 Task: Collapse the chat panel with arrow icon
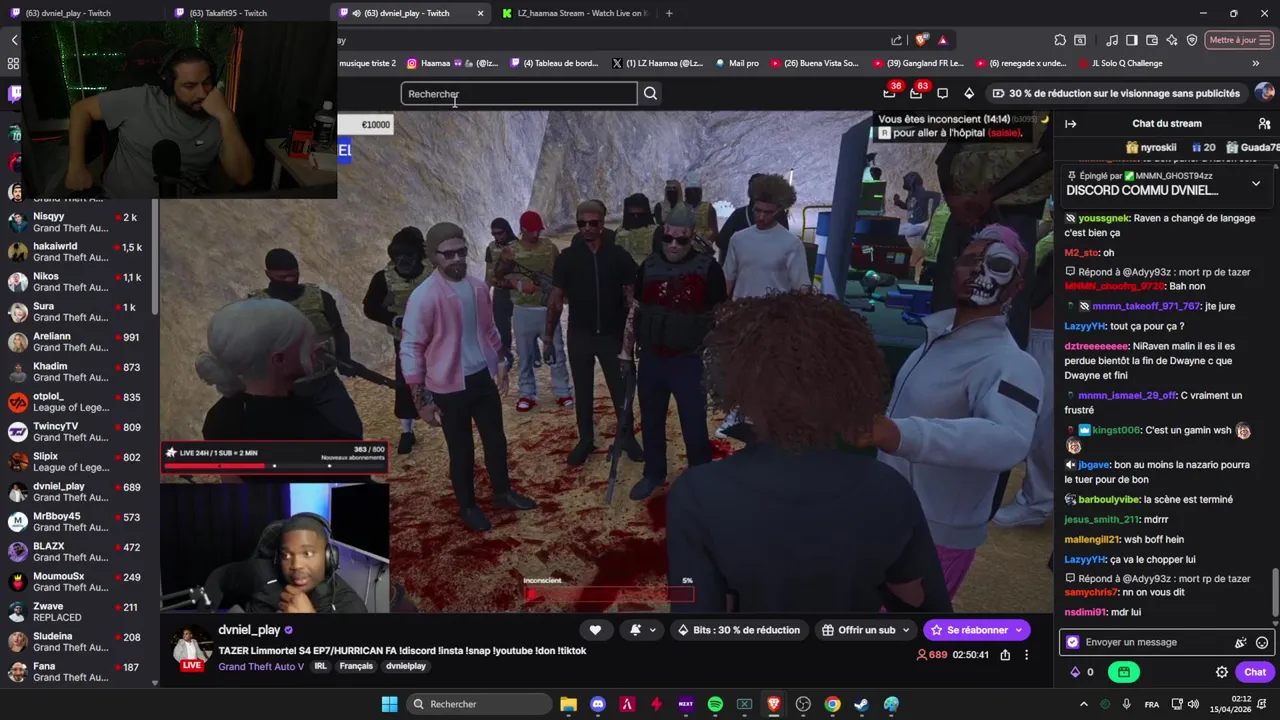point(1070,124)
